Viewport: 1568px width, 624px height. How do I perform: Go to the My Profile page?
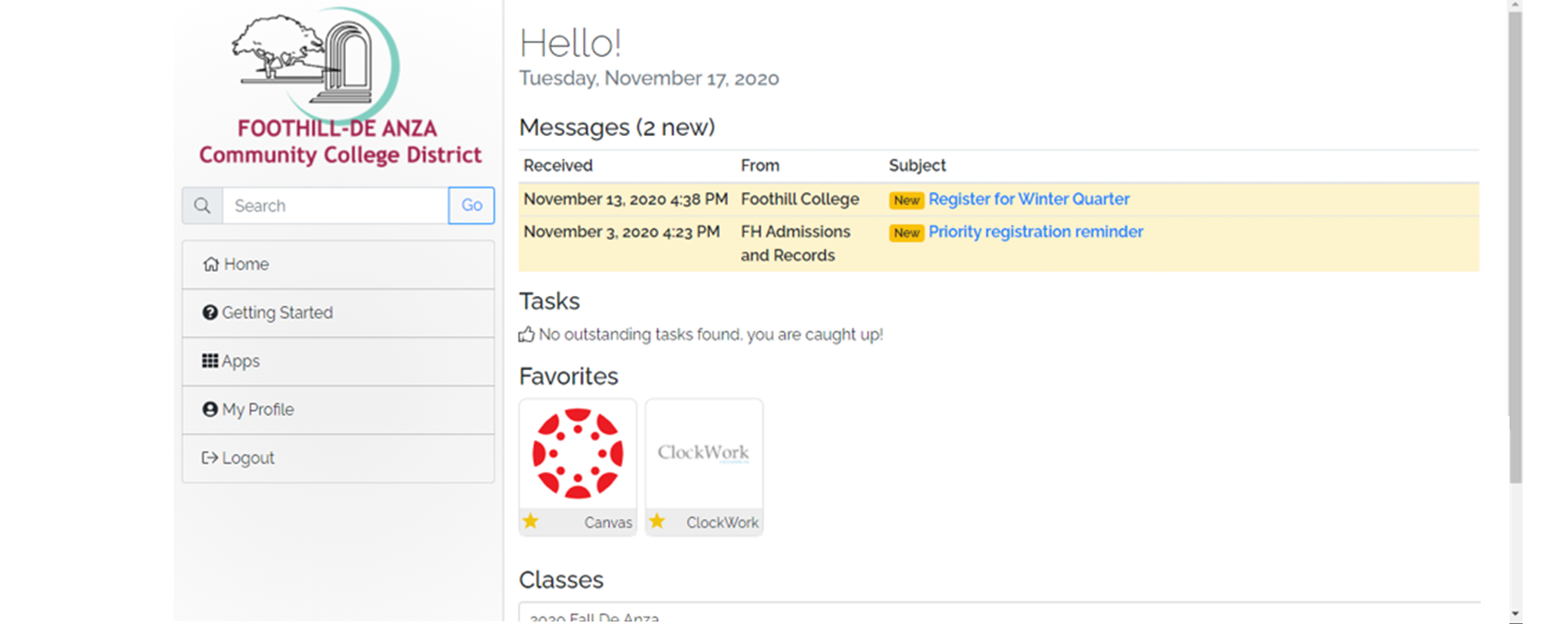coord(338,410)
